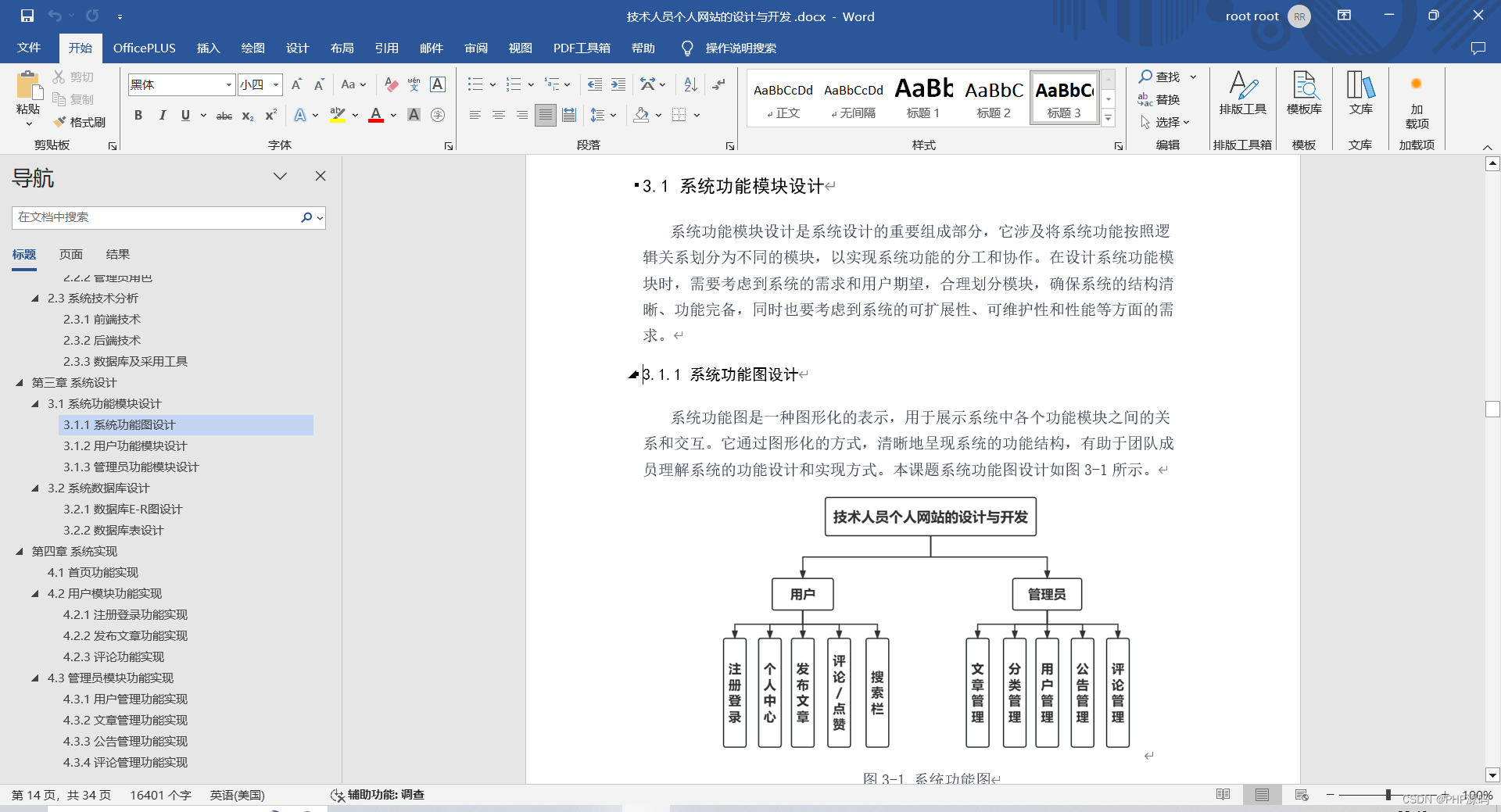
Task: Click the superscript icon
Action: coord(270,116)
